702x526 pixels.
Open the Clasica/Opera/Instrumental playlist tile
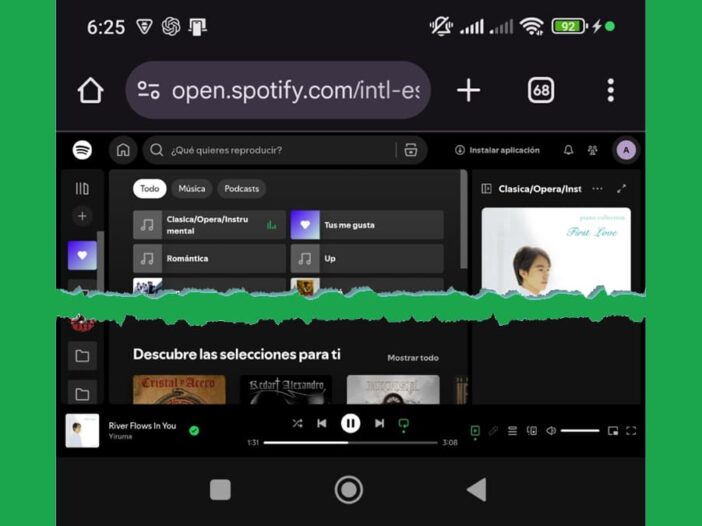[x=209, y=225]
